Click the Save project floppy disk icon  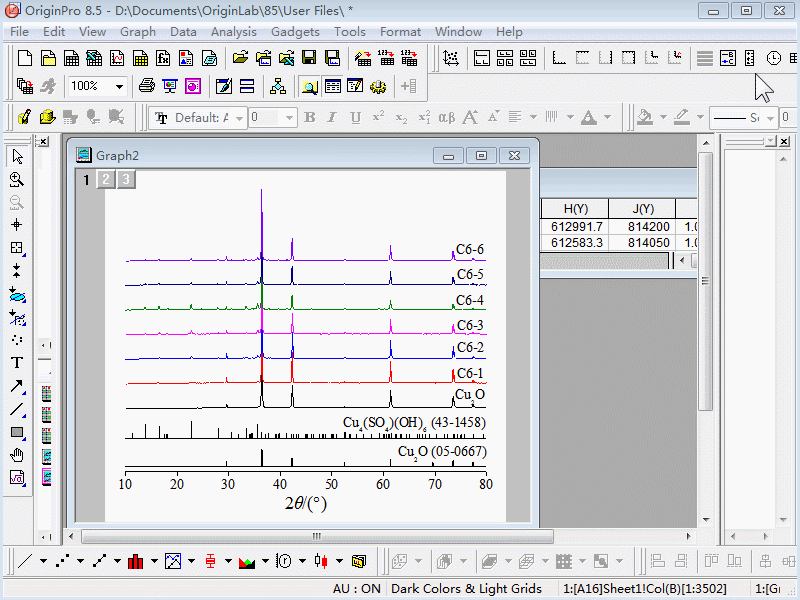click(309, 58)
